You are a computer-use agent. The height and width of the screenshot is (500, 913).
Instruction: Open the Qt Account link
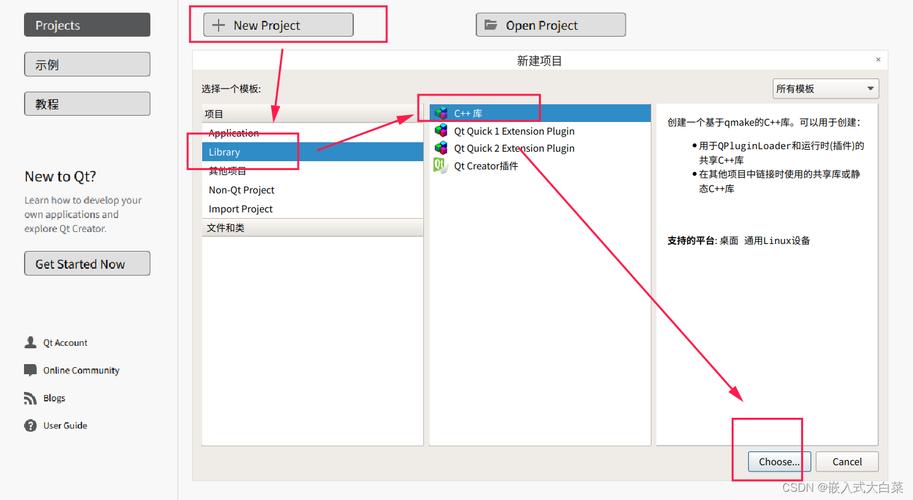pyautogui.click(x=65, y=343)
